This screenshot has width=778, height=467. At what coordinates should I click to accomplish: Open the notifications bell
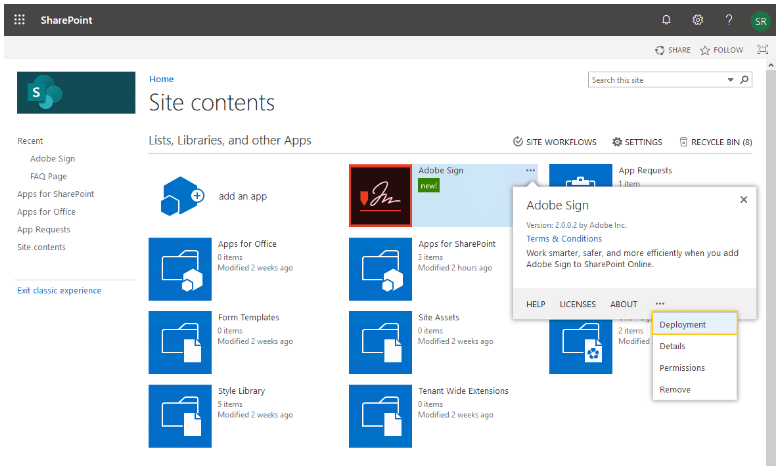(666, 20)
